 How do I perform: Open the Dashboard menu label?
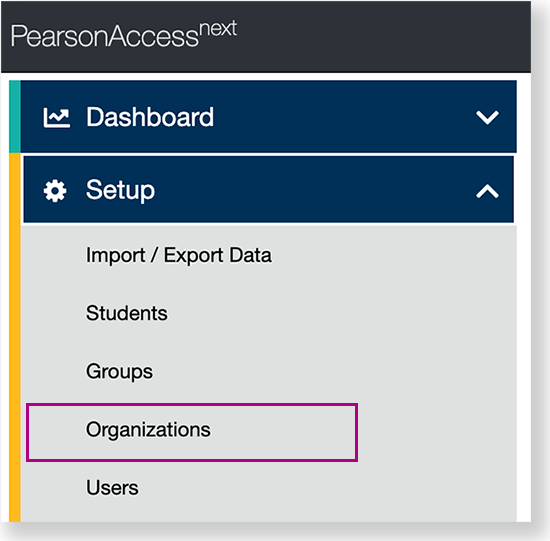[x=150, y=117]
